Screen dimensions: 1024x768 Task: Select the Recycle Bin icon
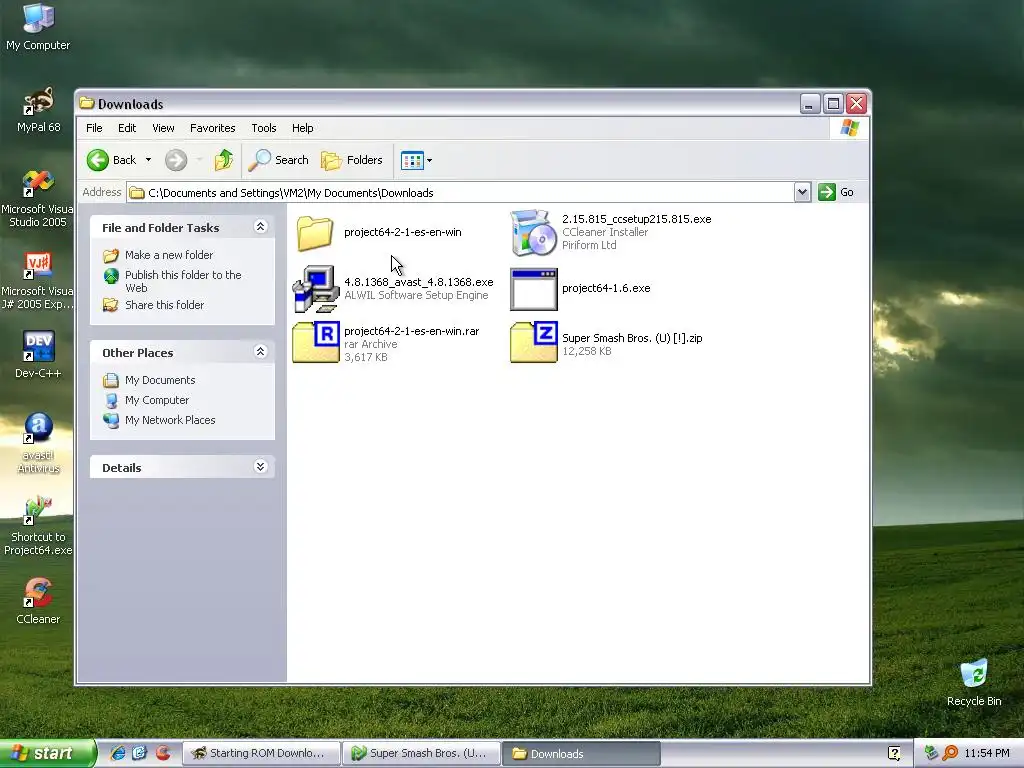point(974,682)
